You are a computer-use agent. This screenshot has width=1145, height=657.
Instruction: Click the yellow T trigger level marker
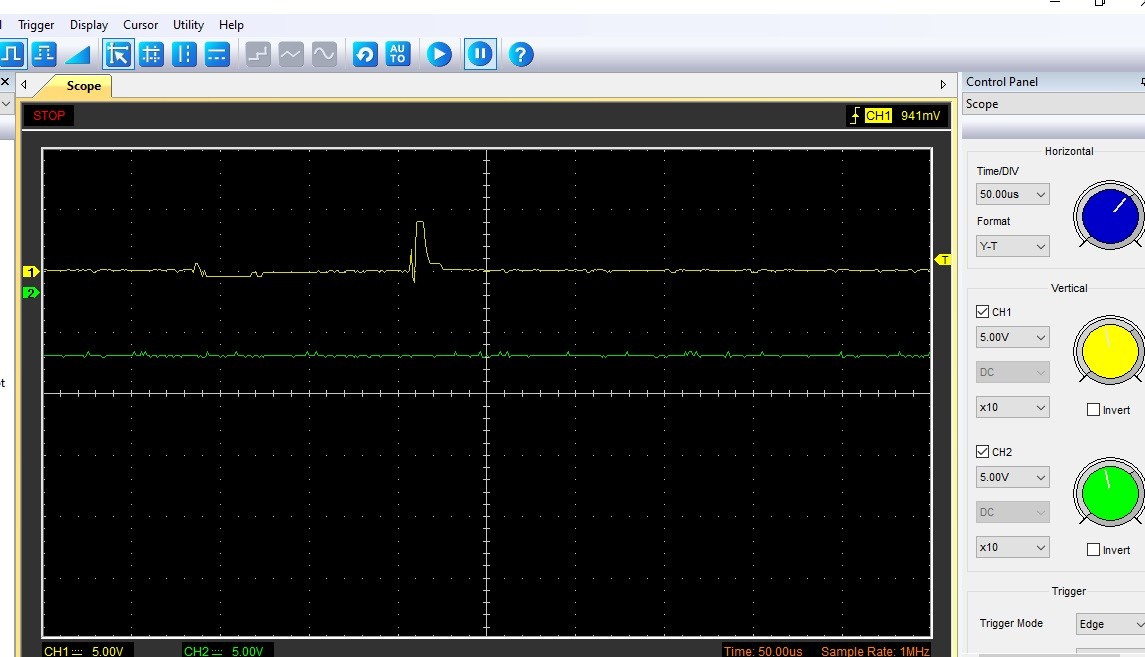click(942, 260)
